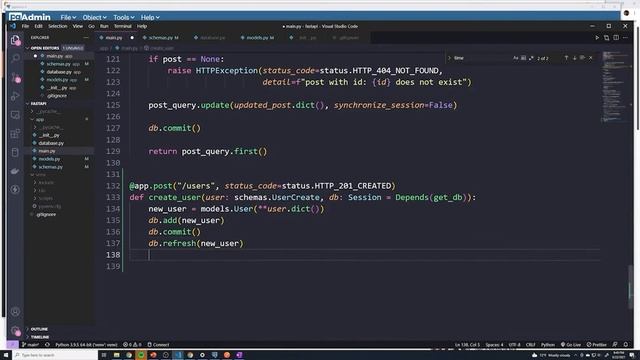The width and height of the screenshot is (640, 360).
Task: Open the VS Code Terminal menu
Action: [x=122, y=26]
